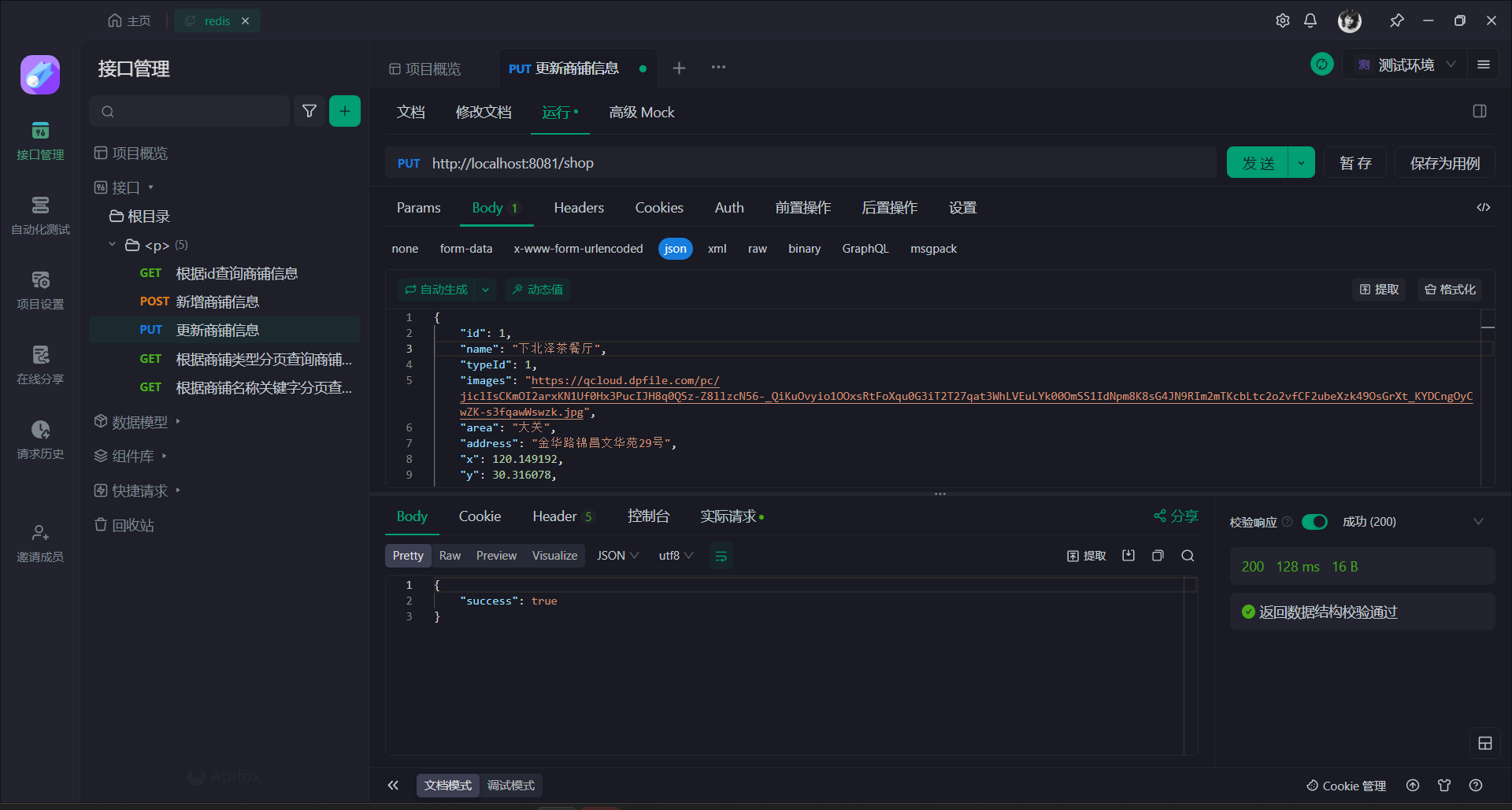Click the user avatar
The width and height of the screenshot is (1512, 810).
tap(1350, 21)
